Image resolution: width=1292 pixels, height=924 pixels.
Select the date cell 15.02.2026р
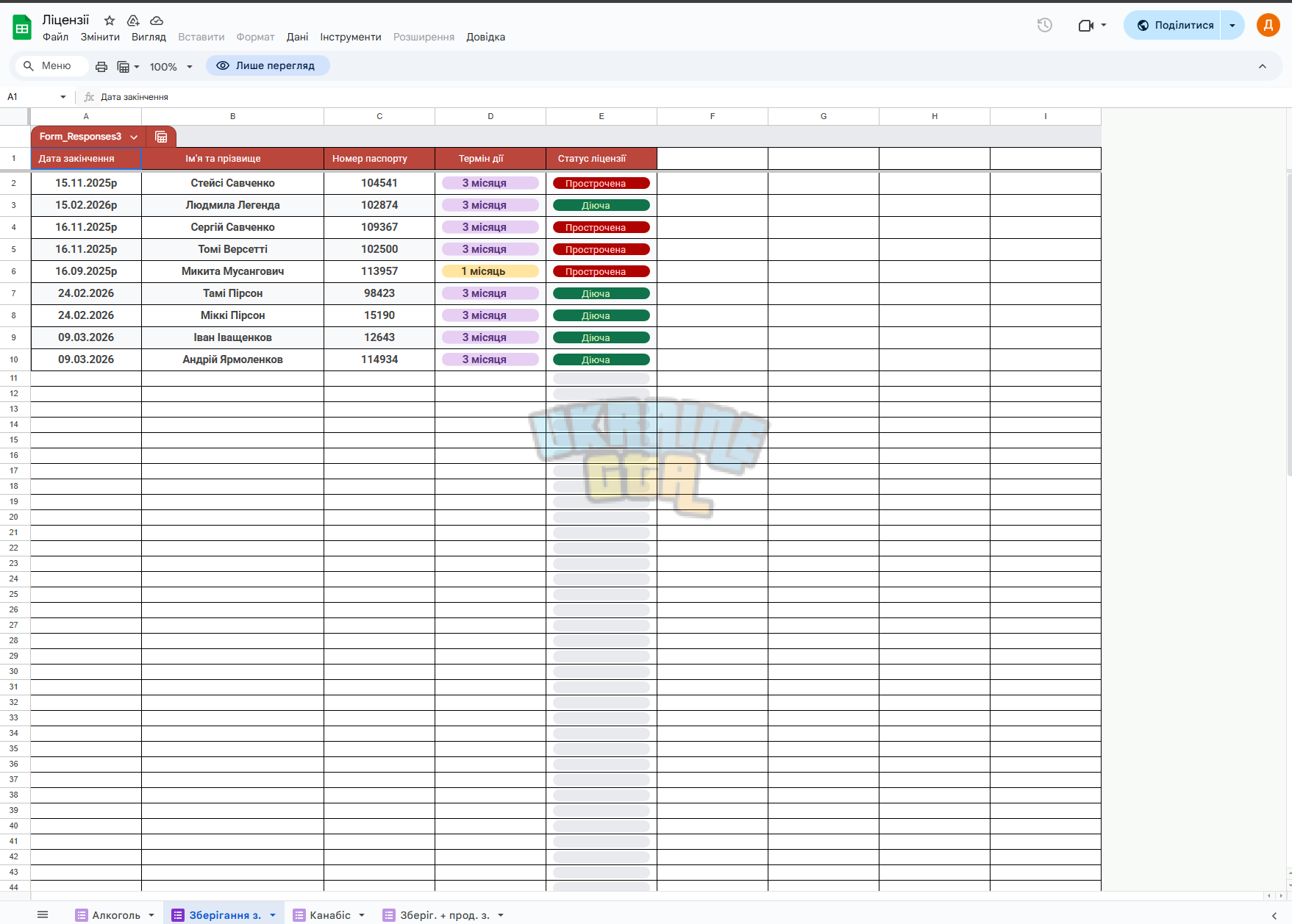86,205
